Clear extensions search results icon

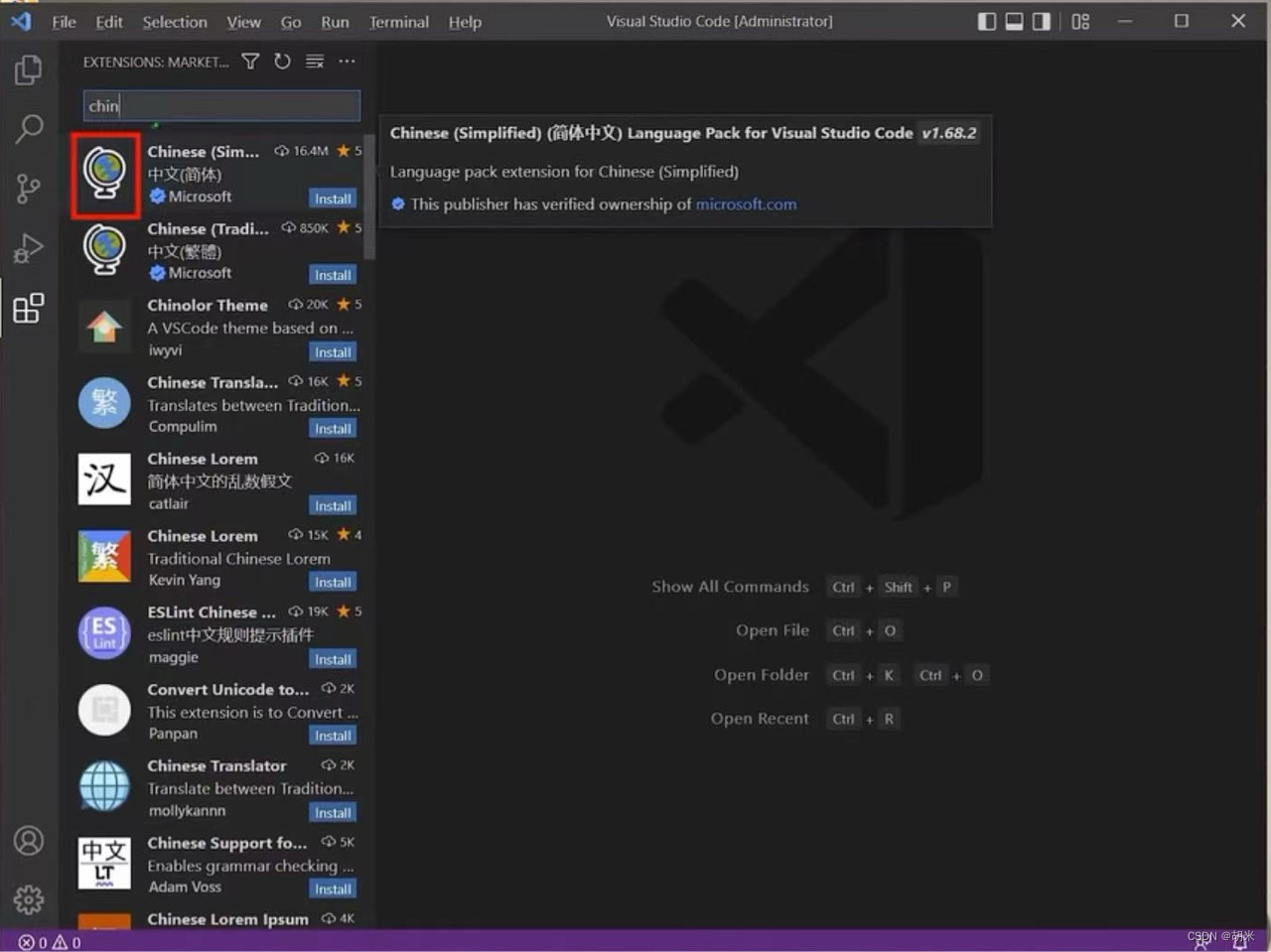tap(315, 62)
